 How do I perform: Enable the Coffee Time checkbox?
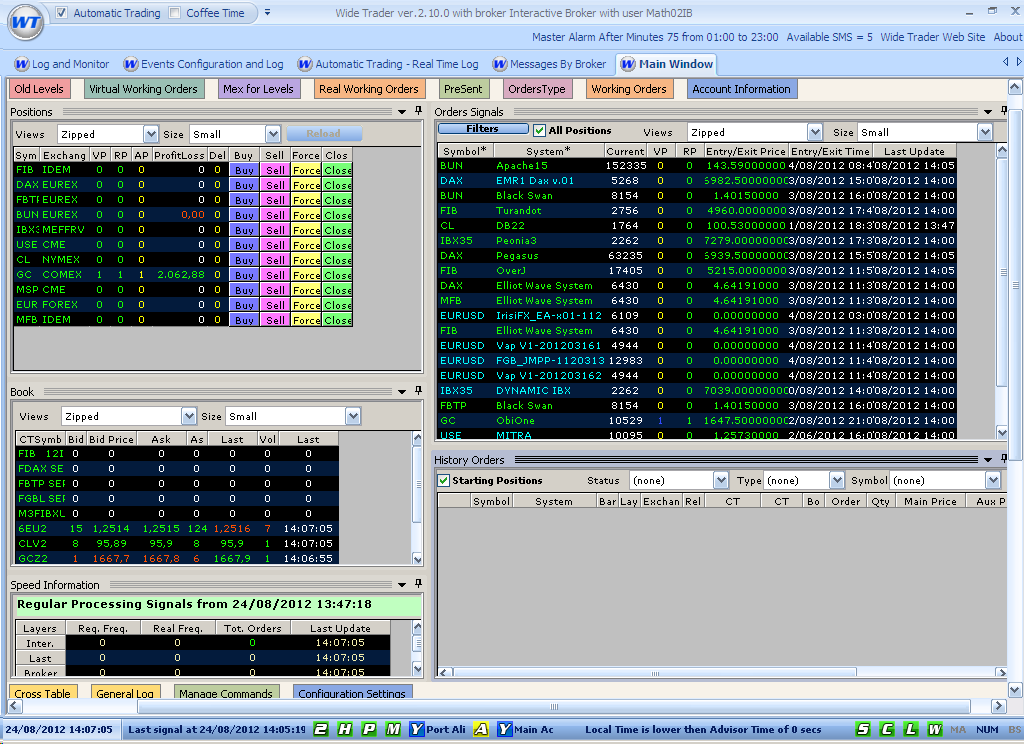click(x=174, y=12)
